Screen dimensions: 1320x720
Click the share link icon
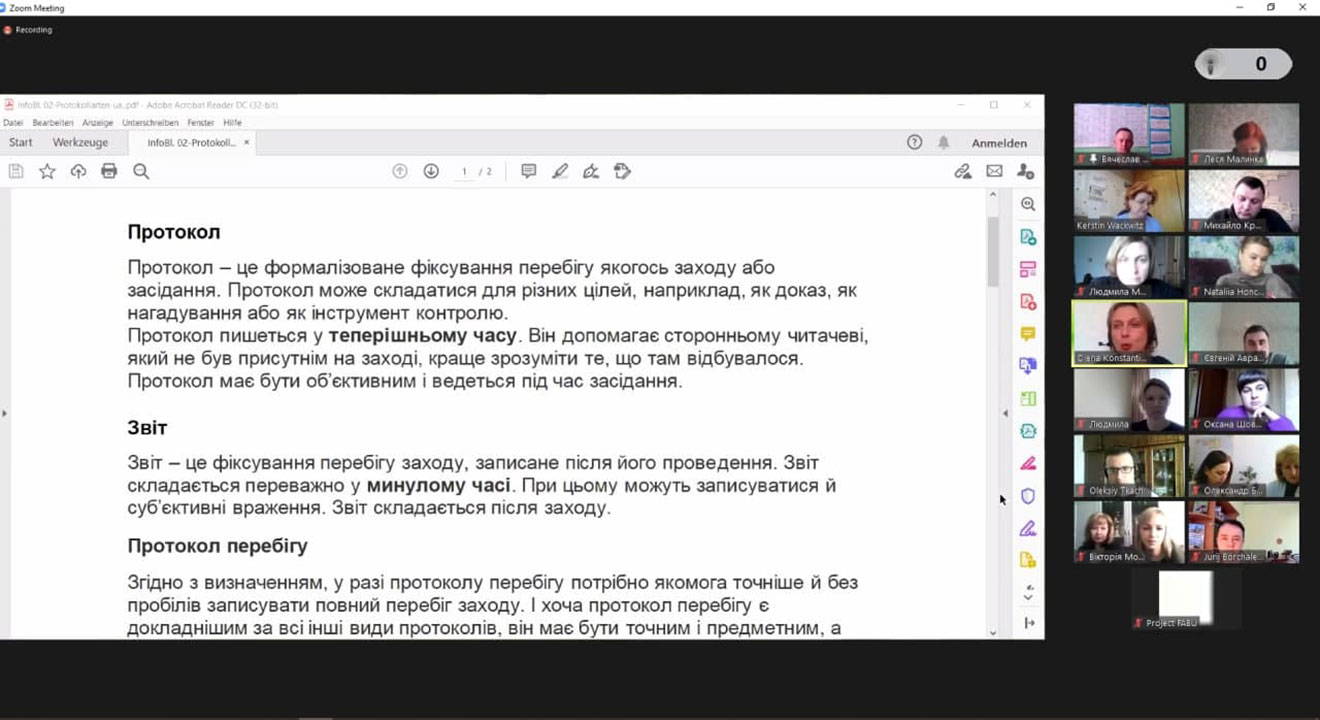[963, 171]
